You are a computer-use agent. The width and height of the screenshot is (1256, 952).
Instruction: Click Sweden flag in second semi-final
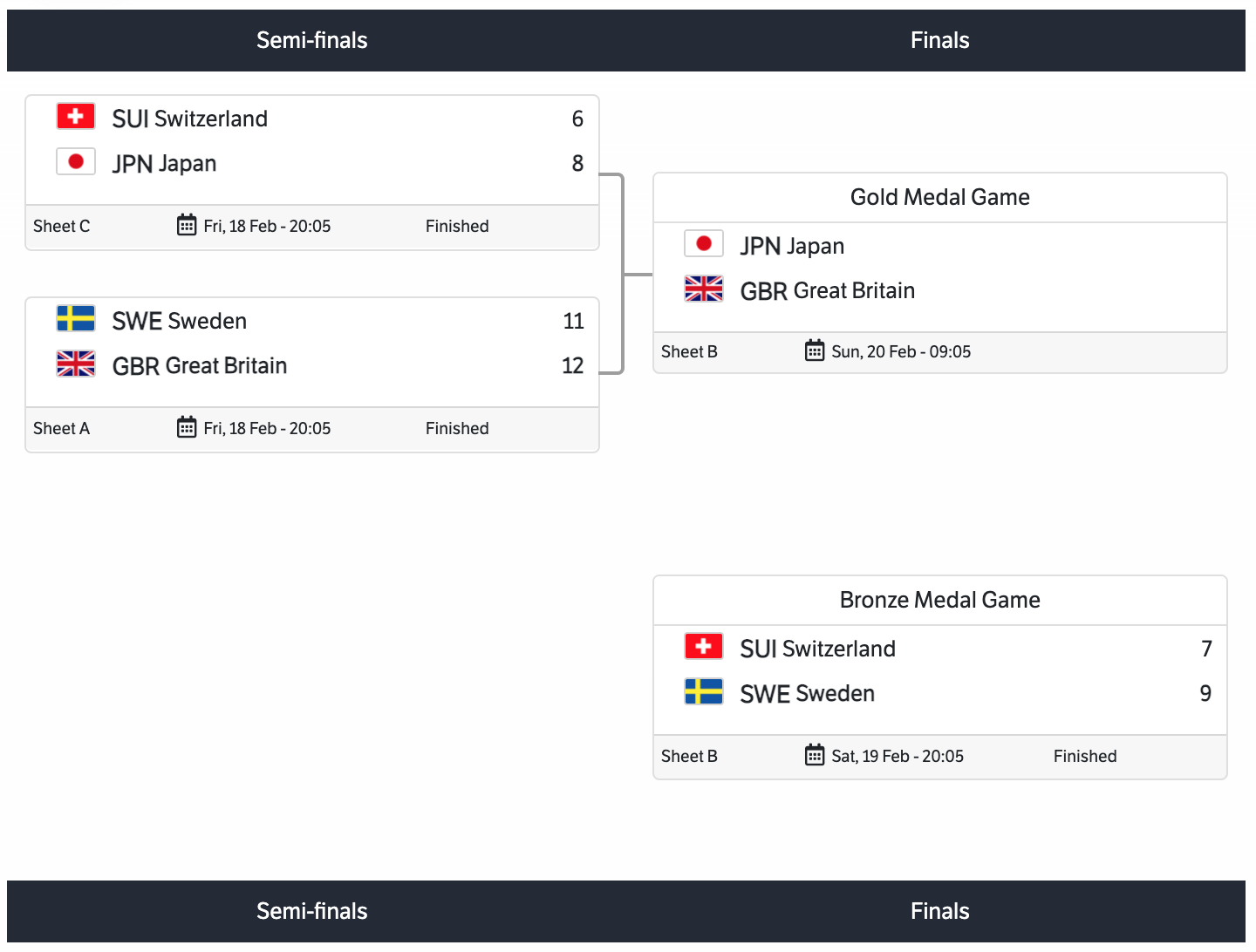[76, 319]
